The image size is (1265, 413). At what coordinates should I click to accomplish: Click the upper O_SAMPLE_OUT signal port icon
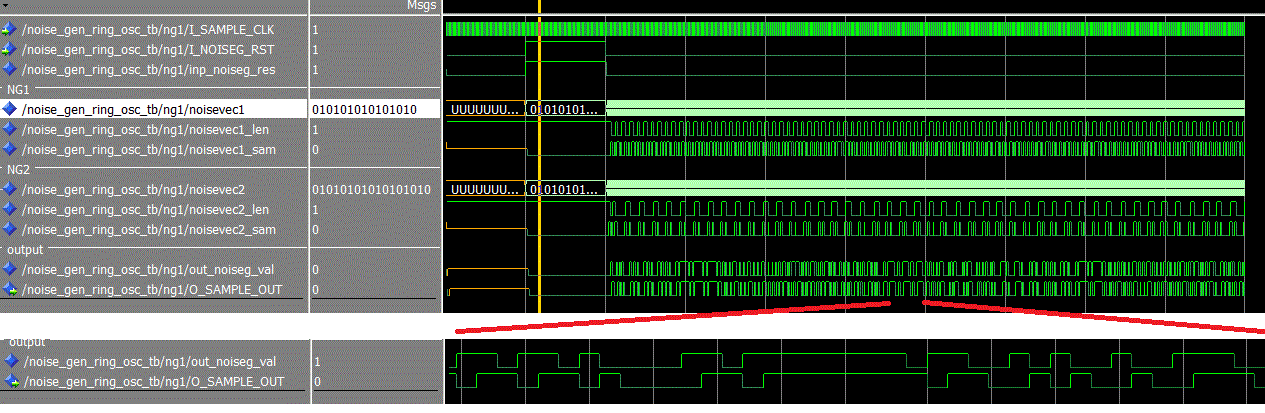coord(10,289)
